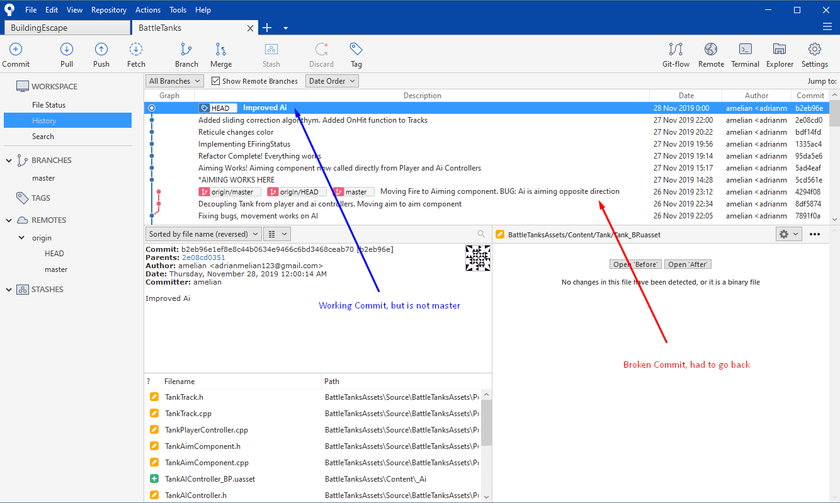Open the Settings gear in toolbar

point(814,49)
